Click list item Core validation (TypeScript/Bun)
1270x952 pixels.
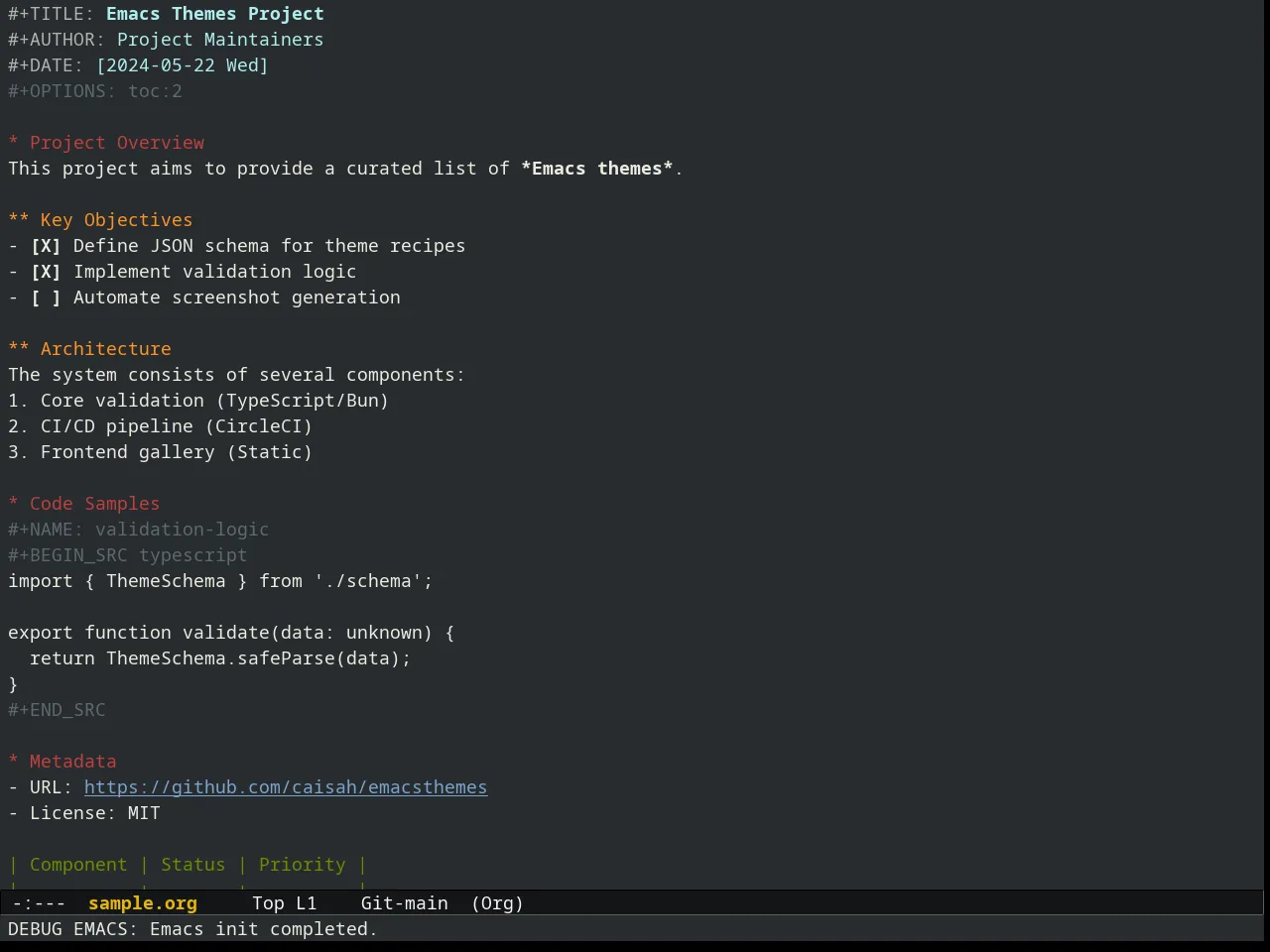tap(198, 401)
